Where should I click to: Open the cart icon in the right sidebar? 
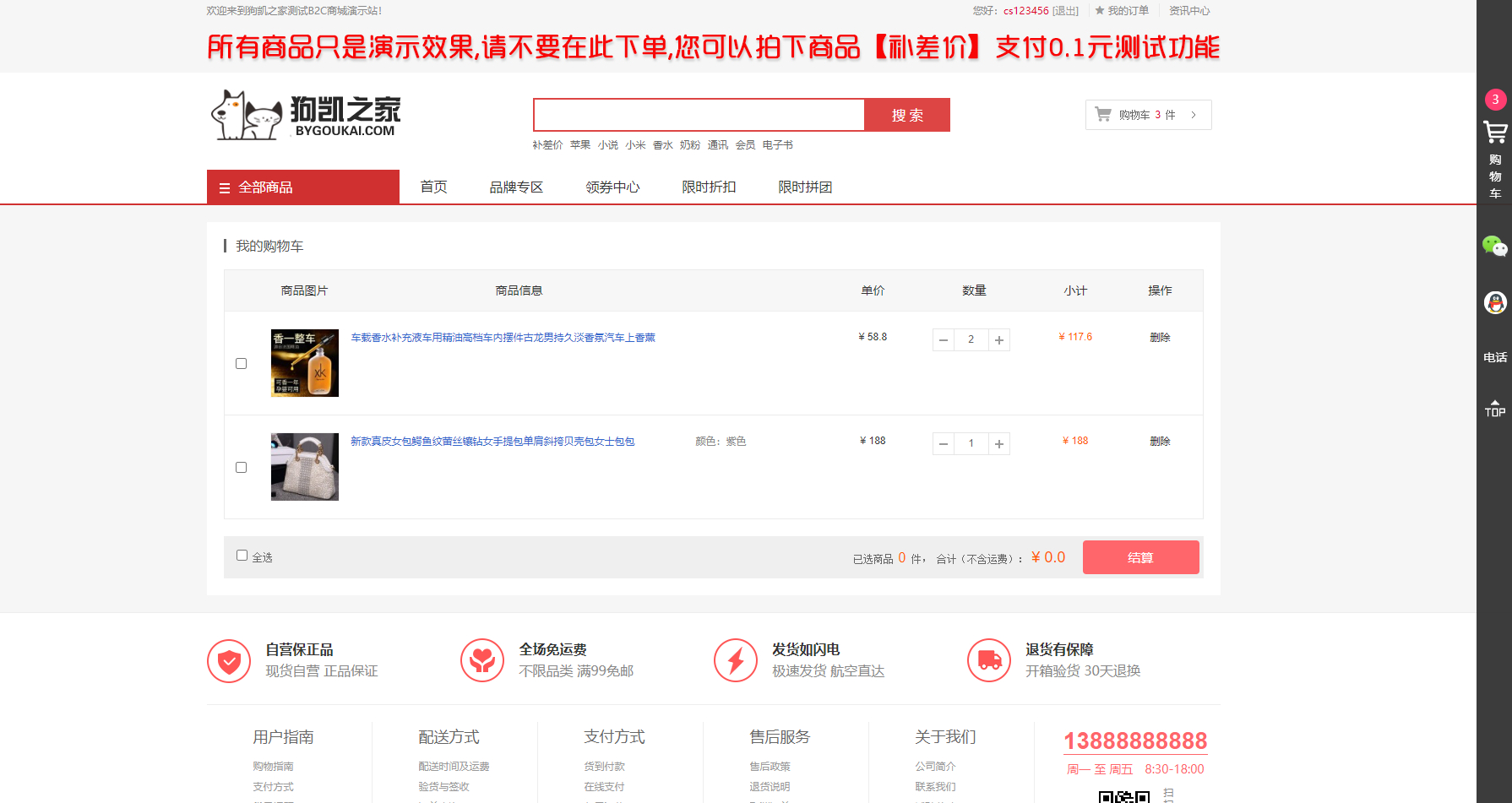pyautogui.click(x=1495, y=132)
